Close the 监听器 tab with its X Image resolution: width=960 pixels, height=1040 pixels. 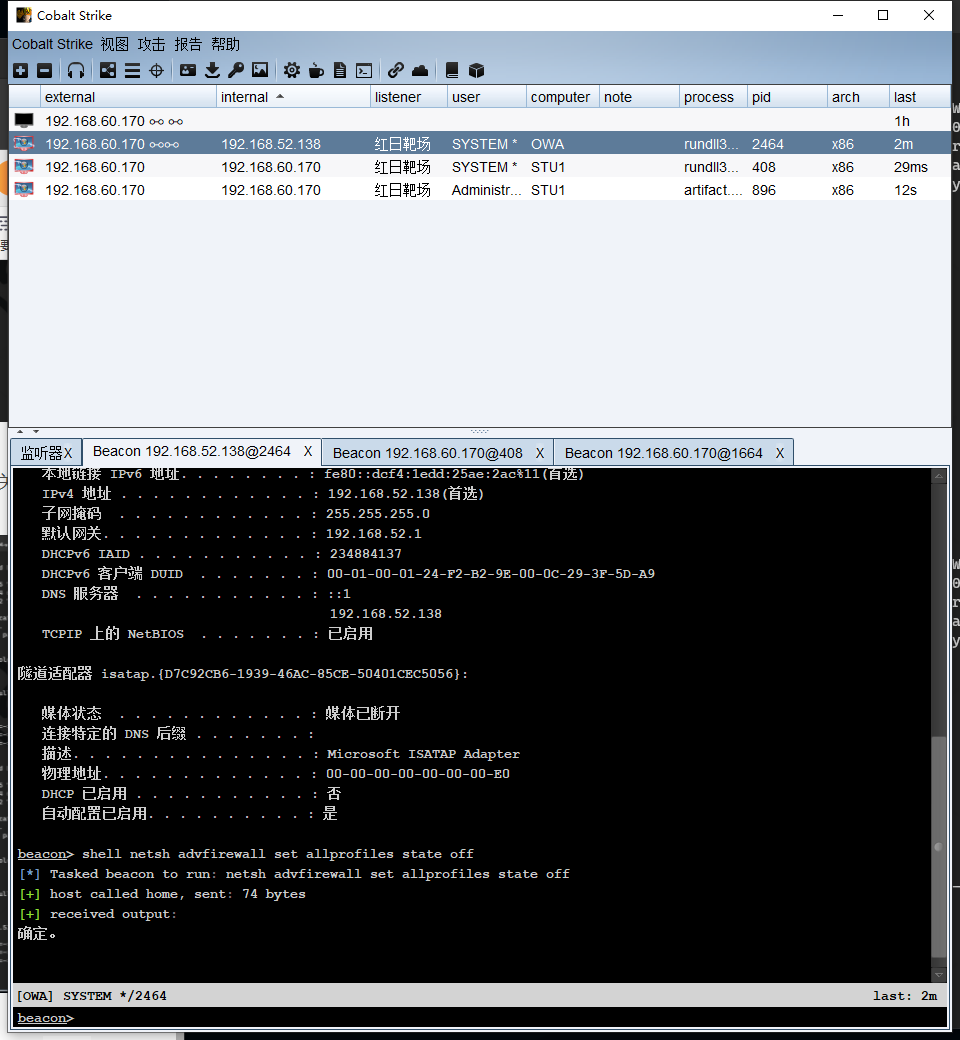[x=68, y=454]
